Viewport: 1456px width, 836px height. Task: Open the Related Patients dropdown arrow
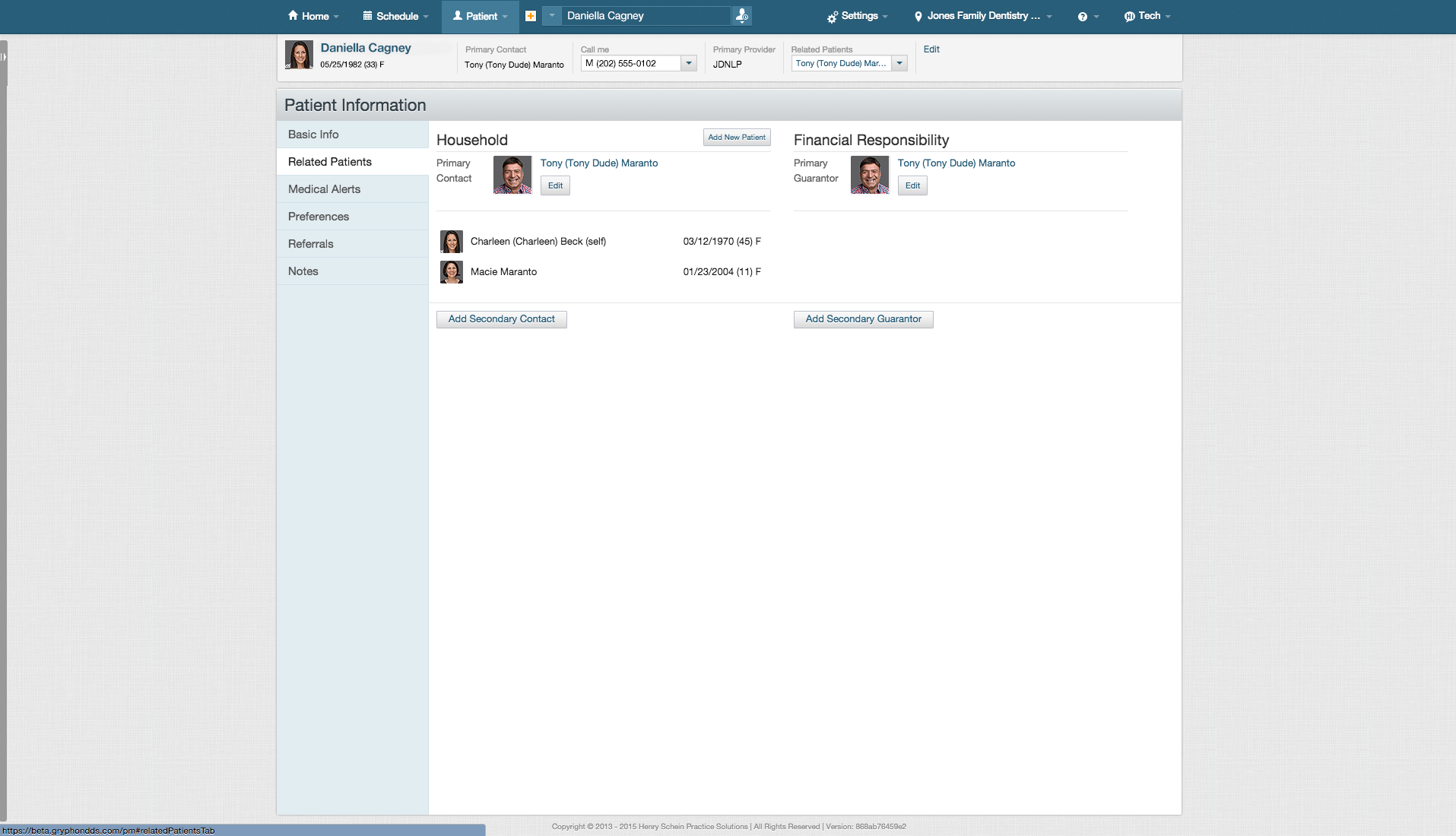[899, 64]
